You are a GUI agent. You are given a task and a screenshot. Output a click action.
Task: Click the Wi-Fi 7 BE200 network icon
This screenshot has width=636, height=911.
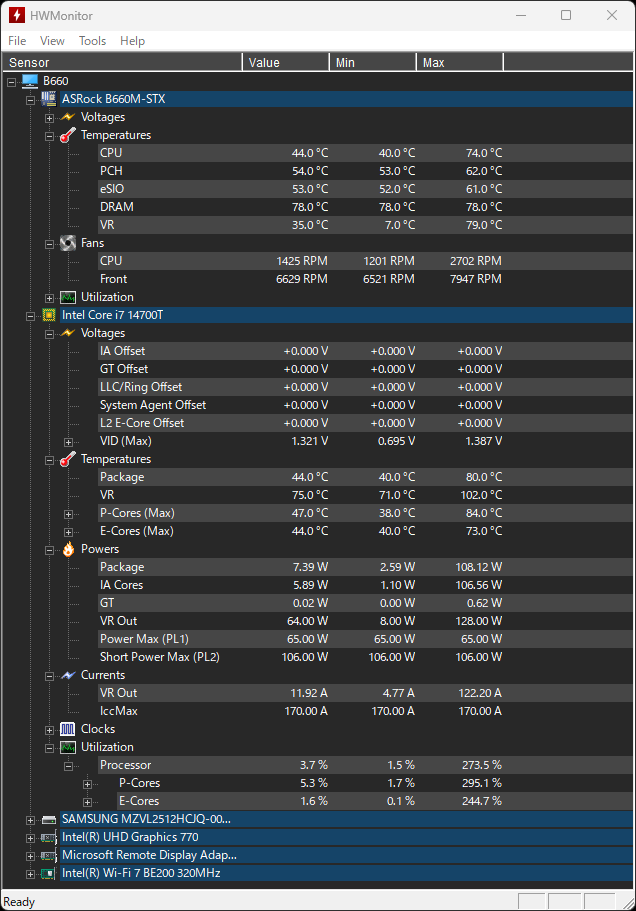[x=49, y=874]
